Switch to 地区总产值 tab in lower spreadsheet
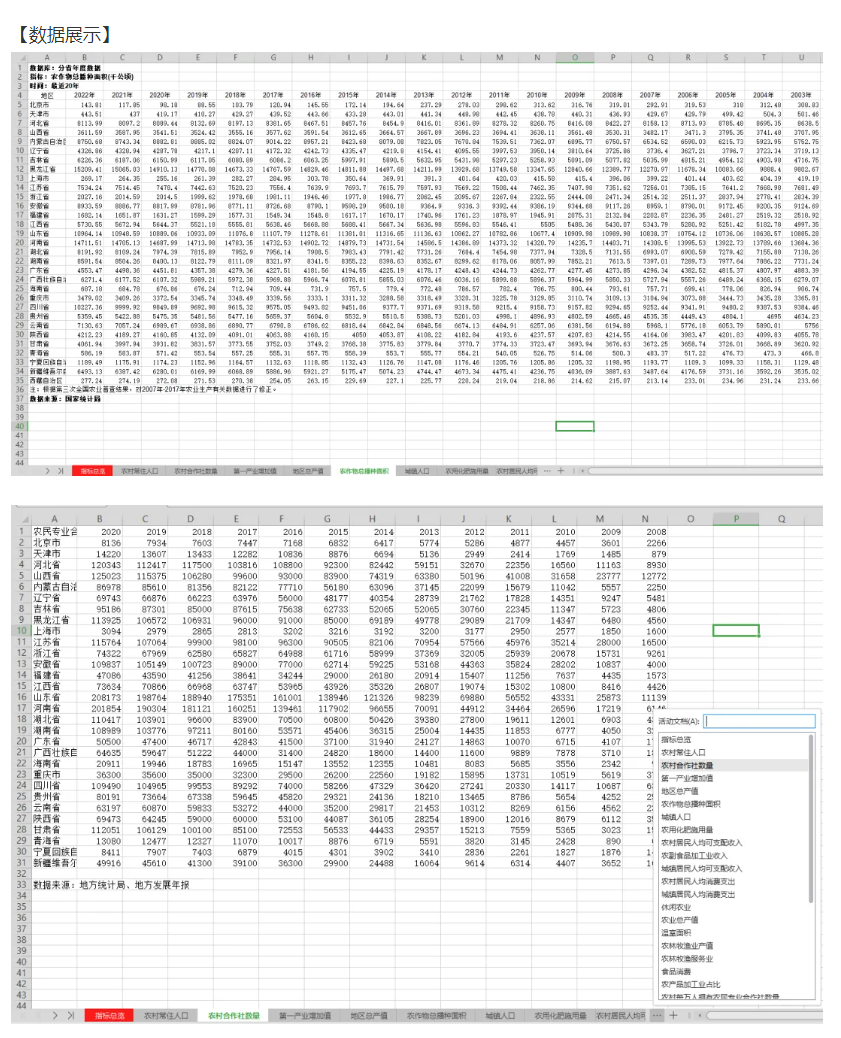The image size is (841, 1038). pos(369,1015)
